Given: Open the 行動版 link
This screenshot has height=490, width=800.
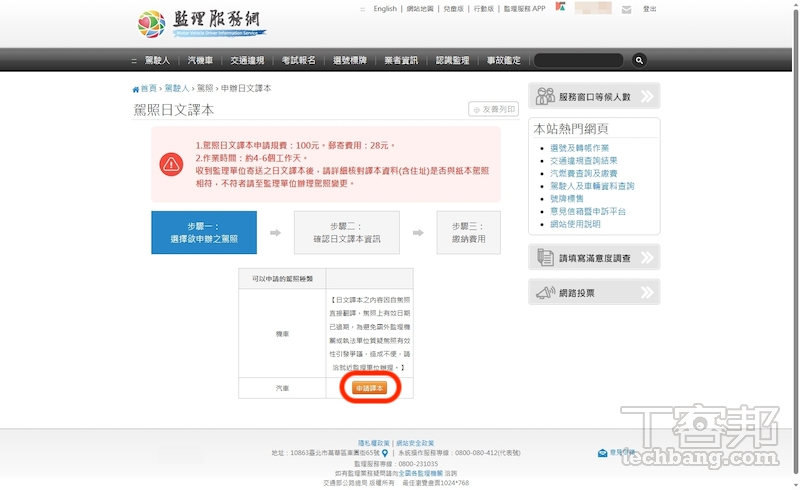Looking at the screenshot, I should (484, 9).
